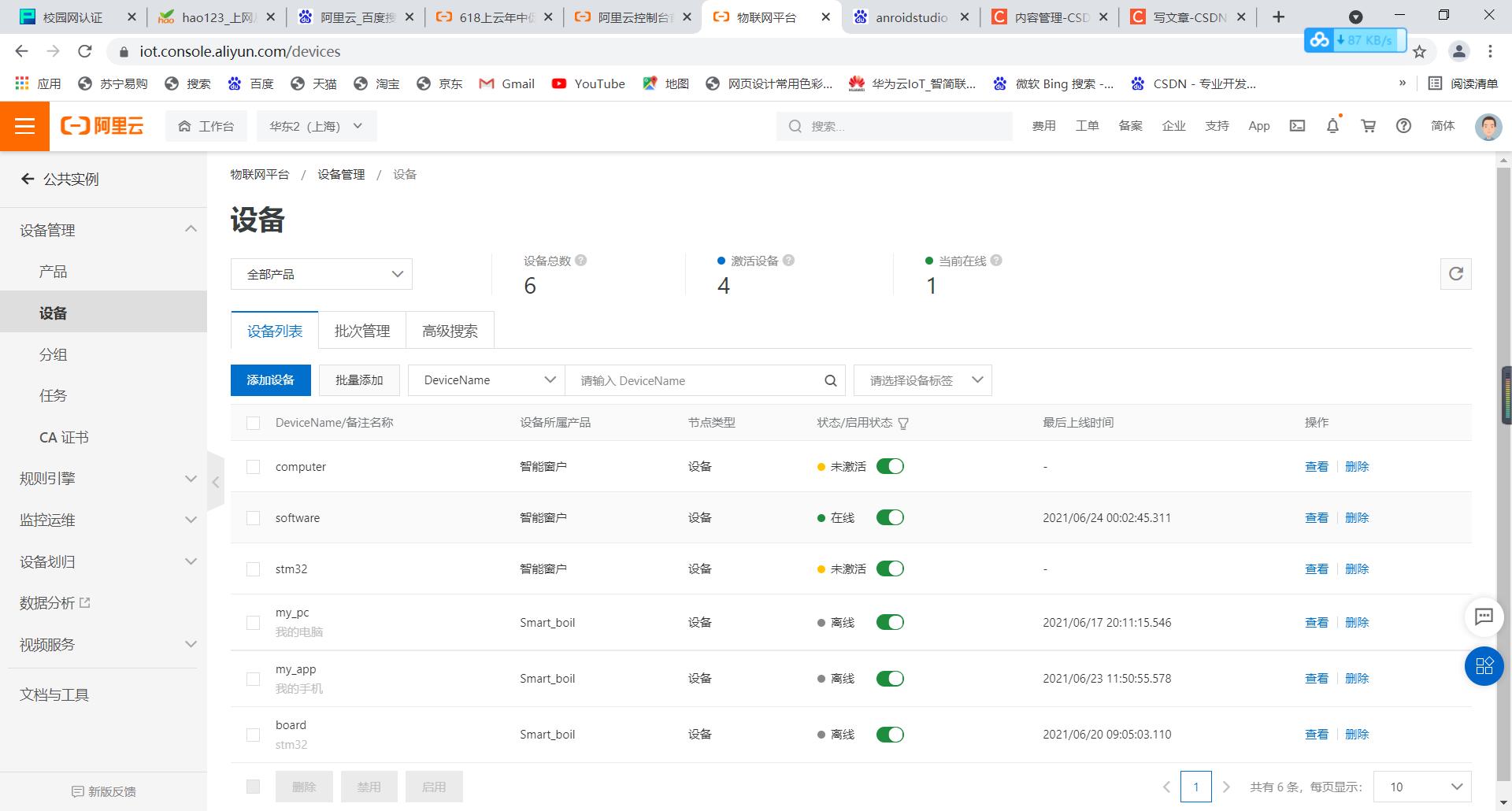Expand the 设备划归 sidebar section

click(103, 561)
